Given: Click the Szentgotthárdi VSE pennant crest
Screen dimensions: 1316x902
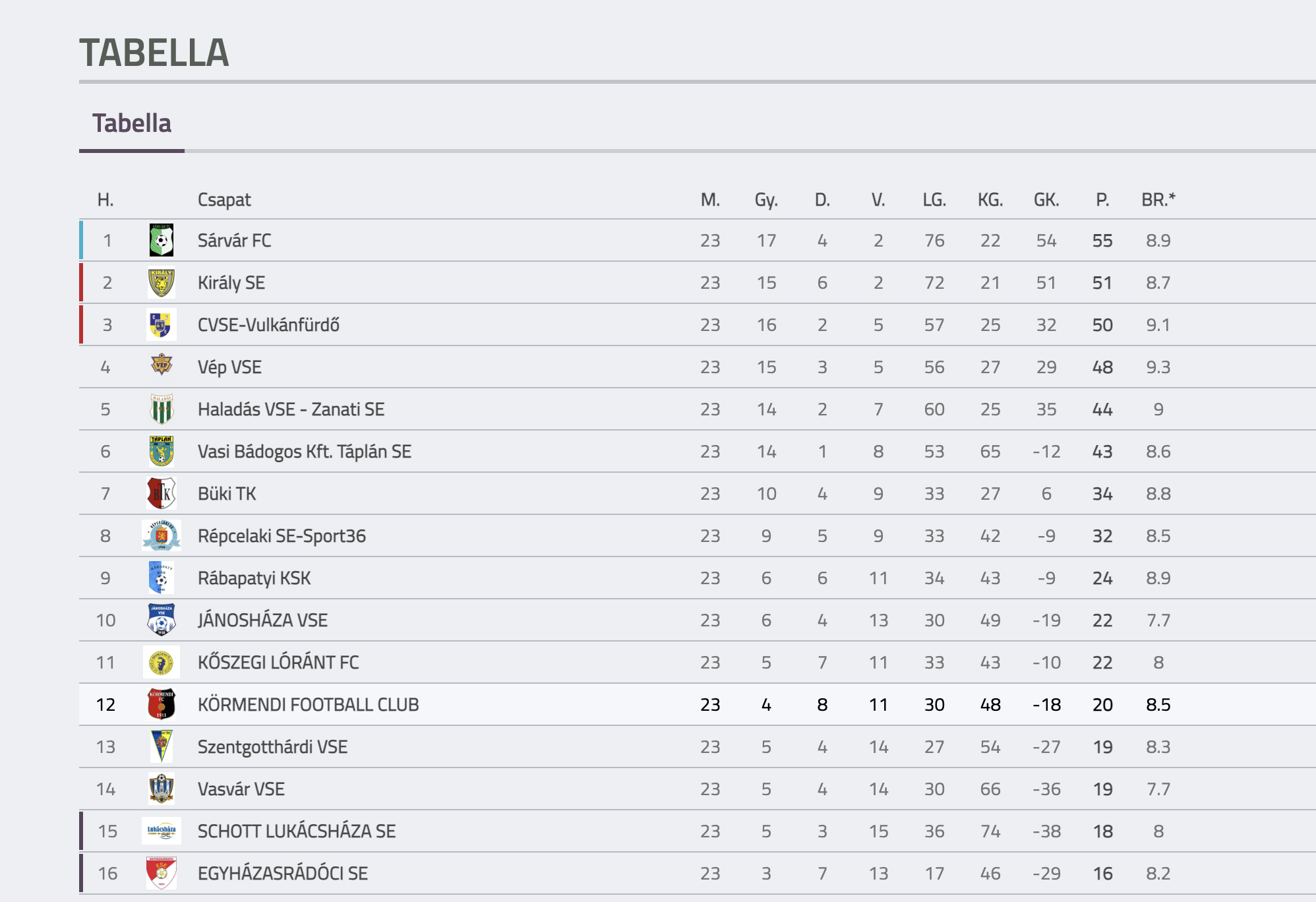Looking at the screenshot, I should 162,747.
